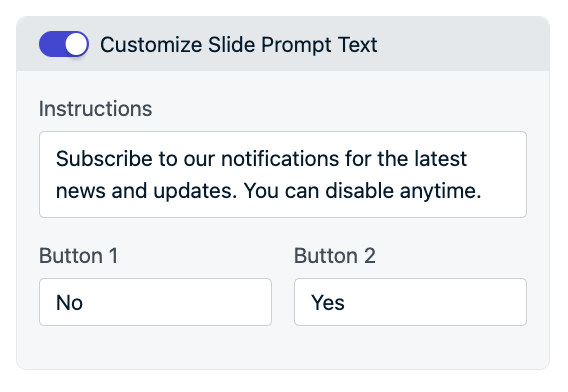Place cursor after the word anytime
This screenshot has width=568, height=392.
click(482, 191)
